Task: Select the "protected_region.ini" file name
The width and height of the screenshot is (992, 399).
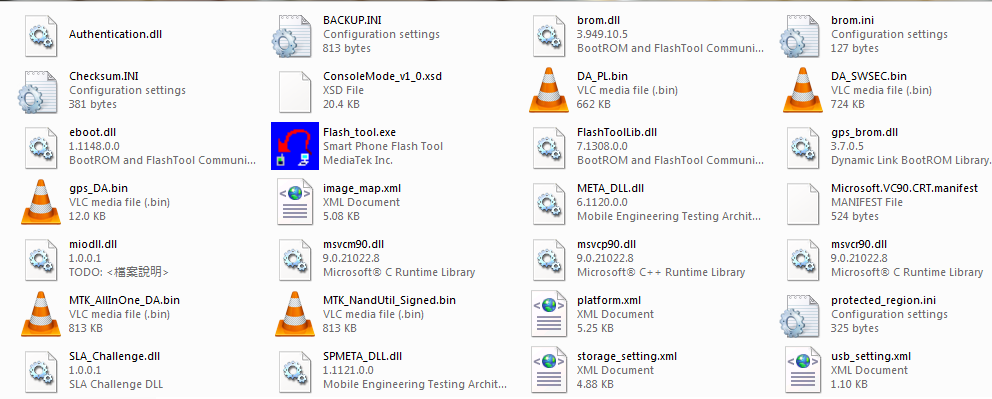Action: coord(883,300)
